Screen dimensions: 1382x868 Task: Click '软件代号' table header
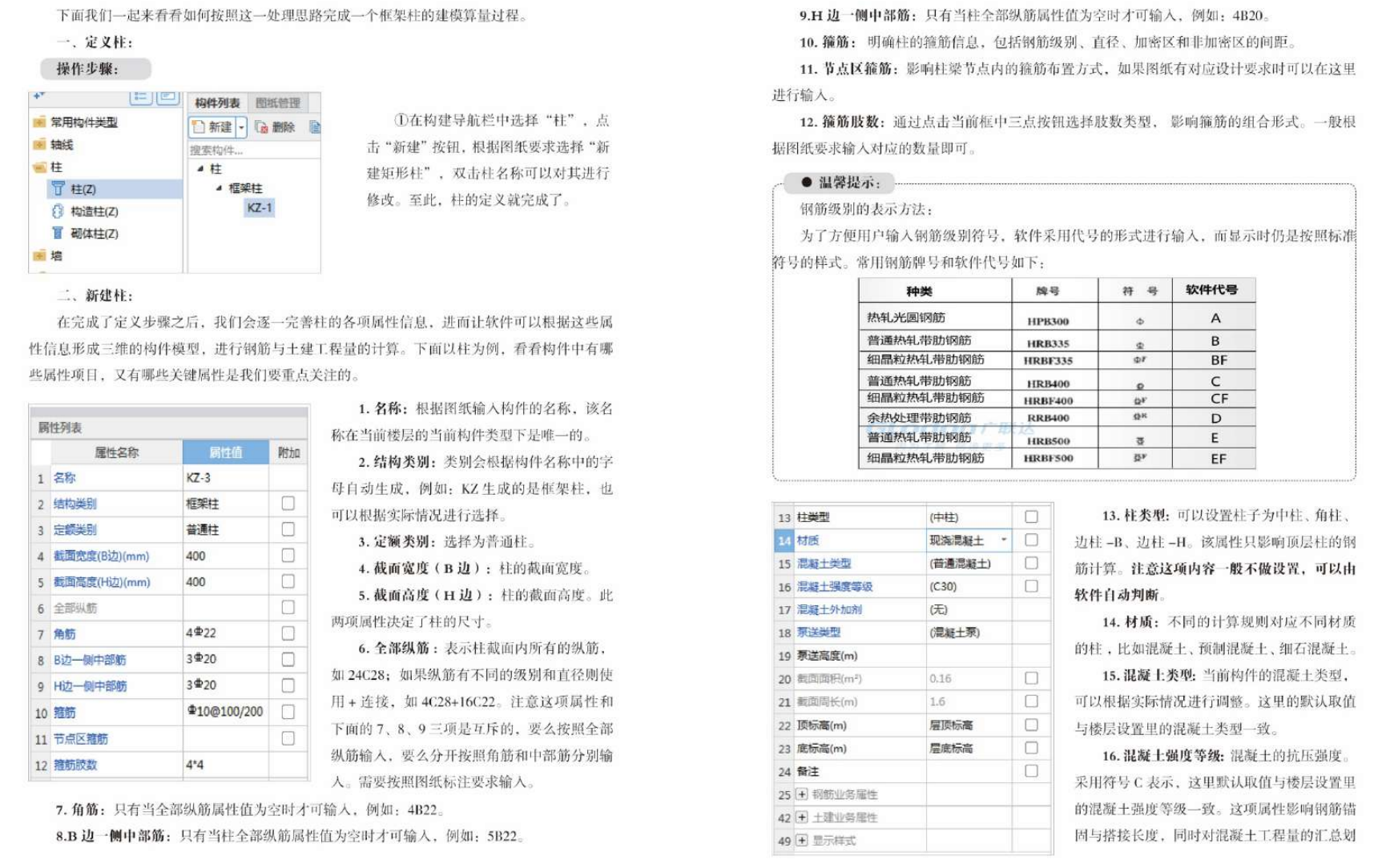pyautogui.click(x=1211, y=289)
